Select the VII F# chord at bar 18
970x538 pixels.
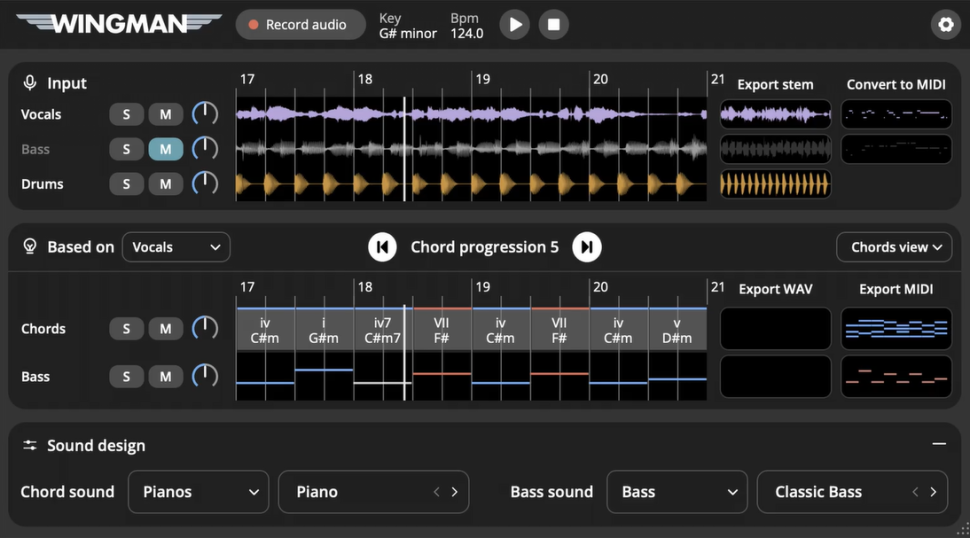click(x=442, y=330)
